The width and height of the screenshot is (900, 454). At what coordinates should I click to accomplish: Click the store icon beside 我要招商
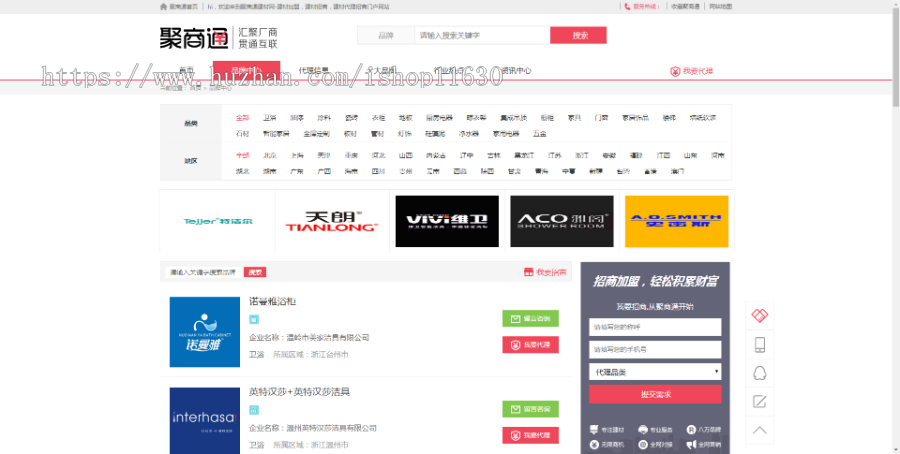tap(529, 272)
